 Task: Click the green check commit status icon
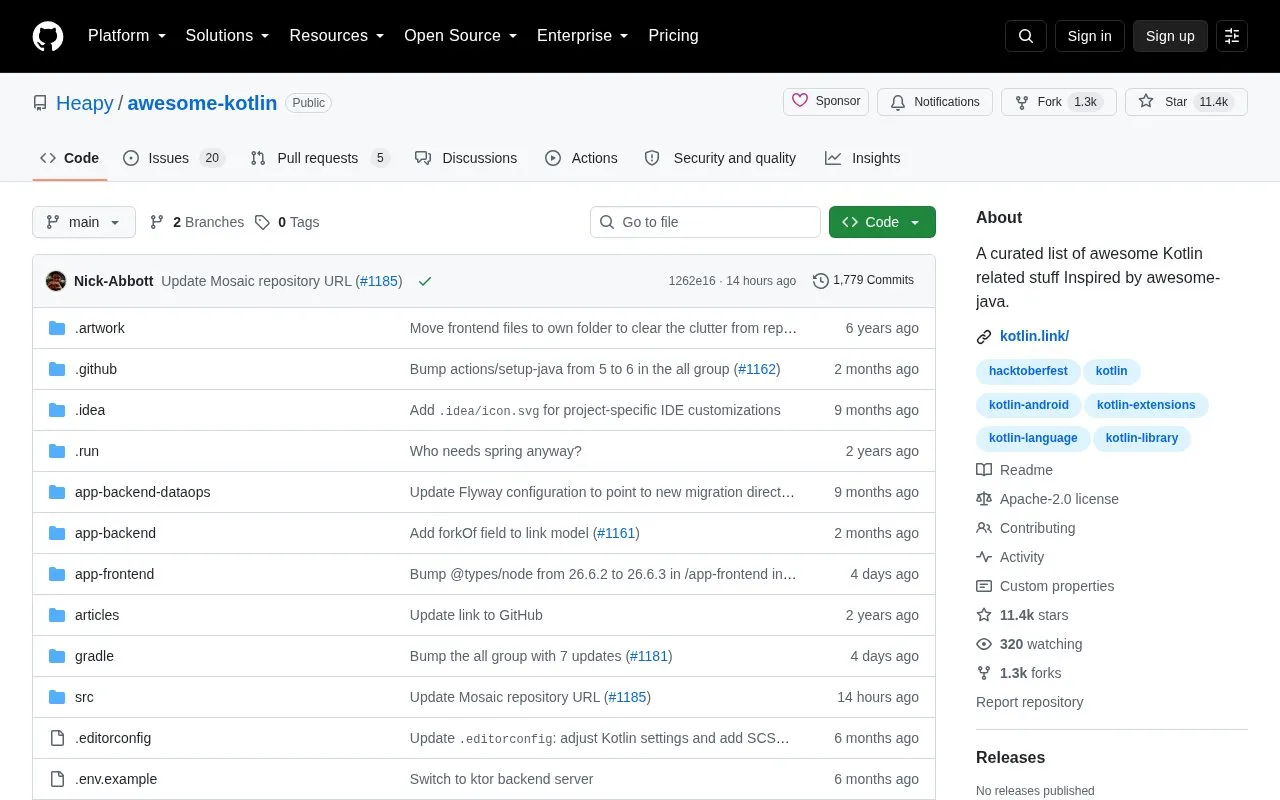(x=425, y=281)
